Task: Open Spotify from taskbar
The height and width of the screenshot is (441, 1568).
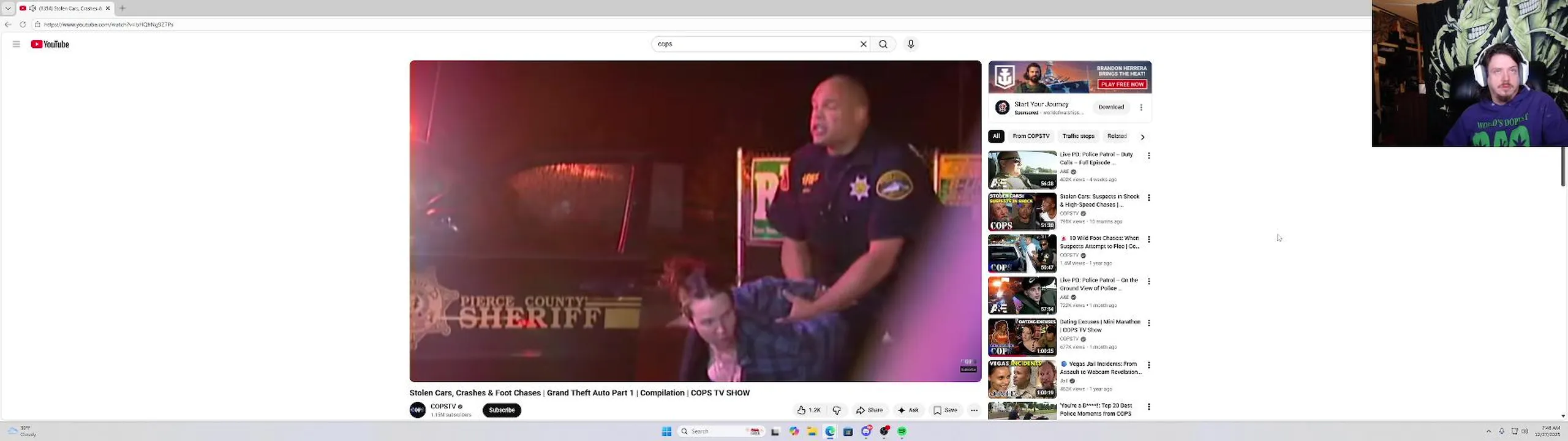Action: click(902, 431)
